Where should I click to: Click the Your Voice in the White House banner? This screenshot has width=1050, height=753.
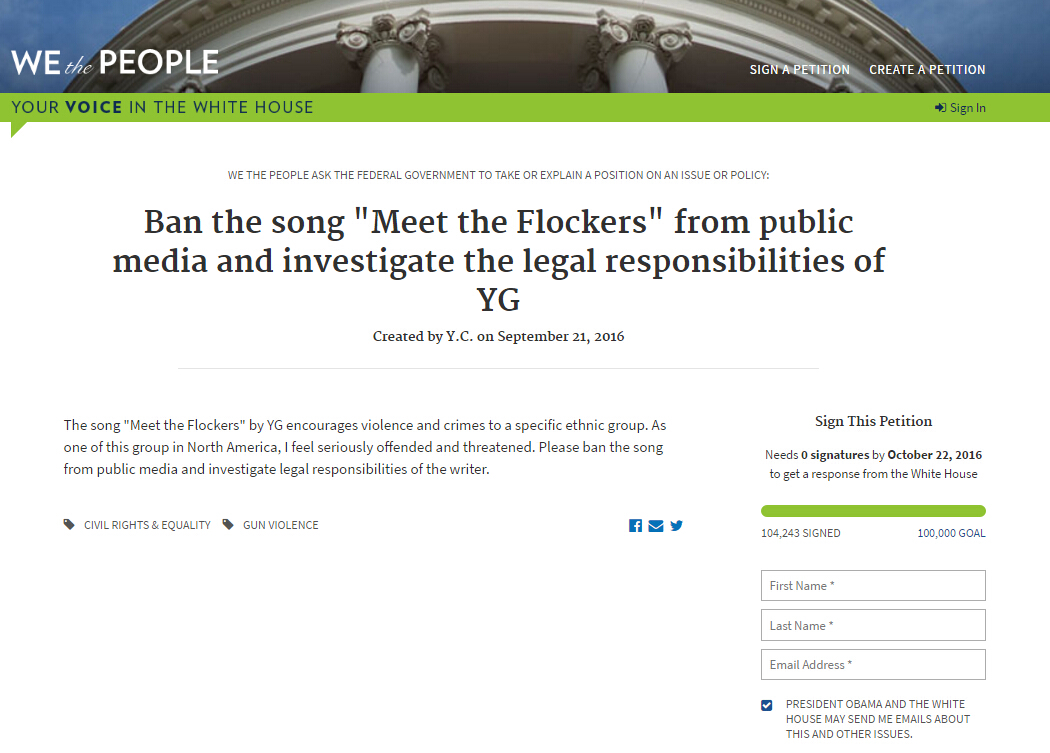[163, 107]
